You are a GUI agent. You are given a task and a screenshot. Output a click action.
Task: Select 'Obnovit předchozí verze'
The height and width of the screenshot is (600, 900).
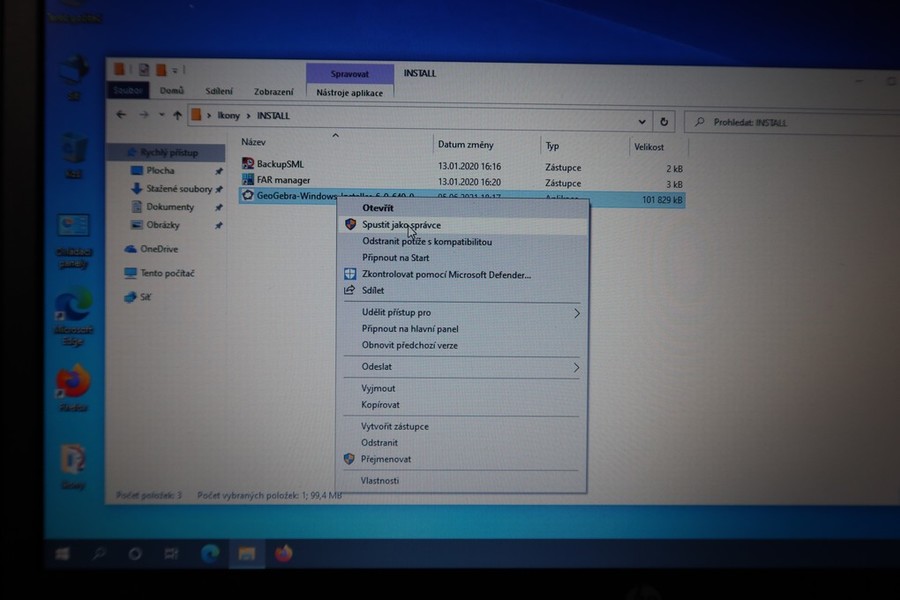[410, 346]
